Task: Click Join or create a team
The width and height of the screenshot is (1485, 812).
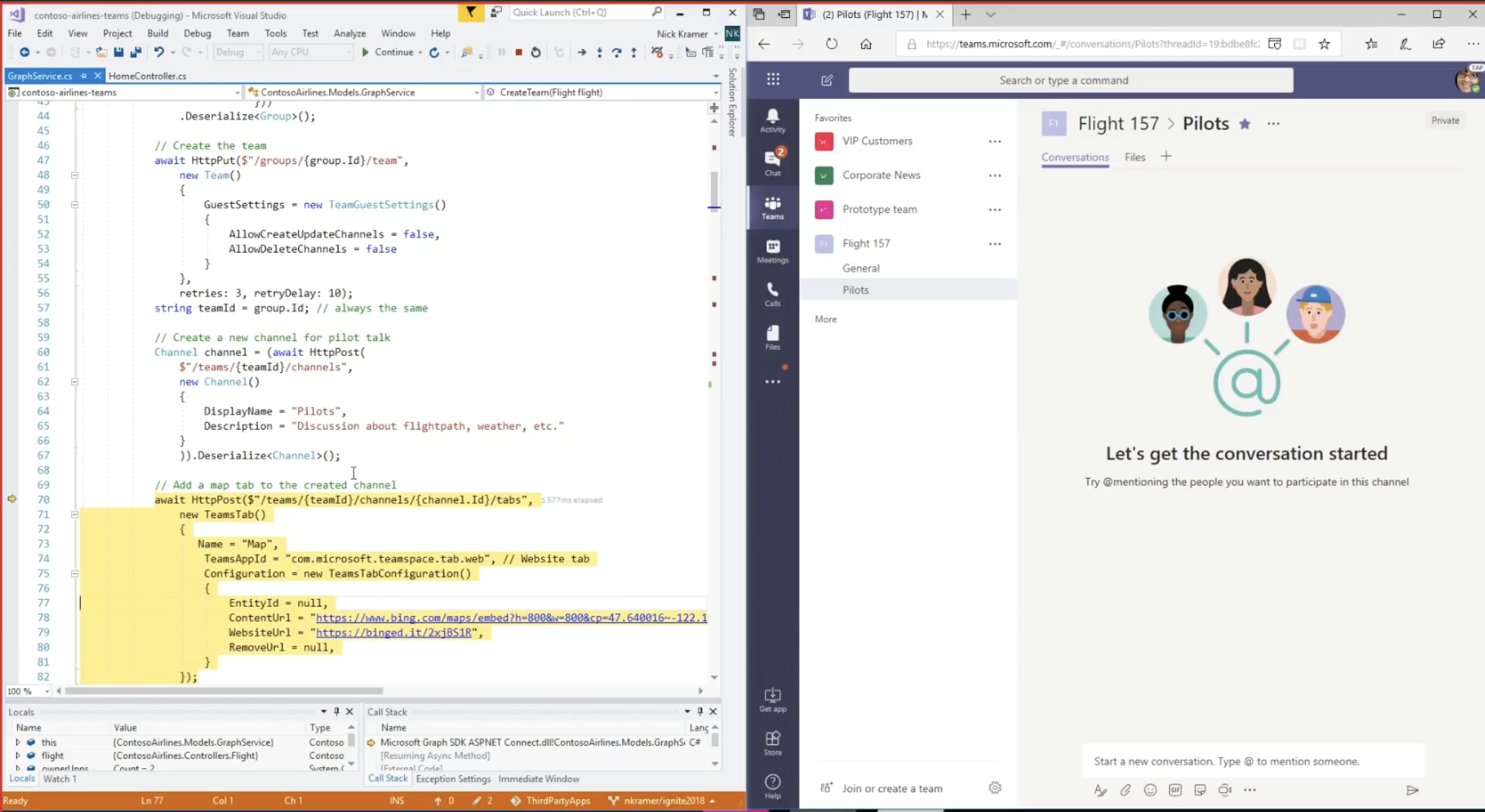Action: coord(892,788)
